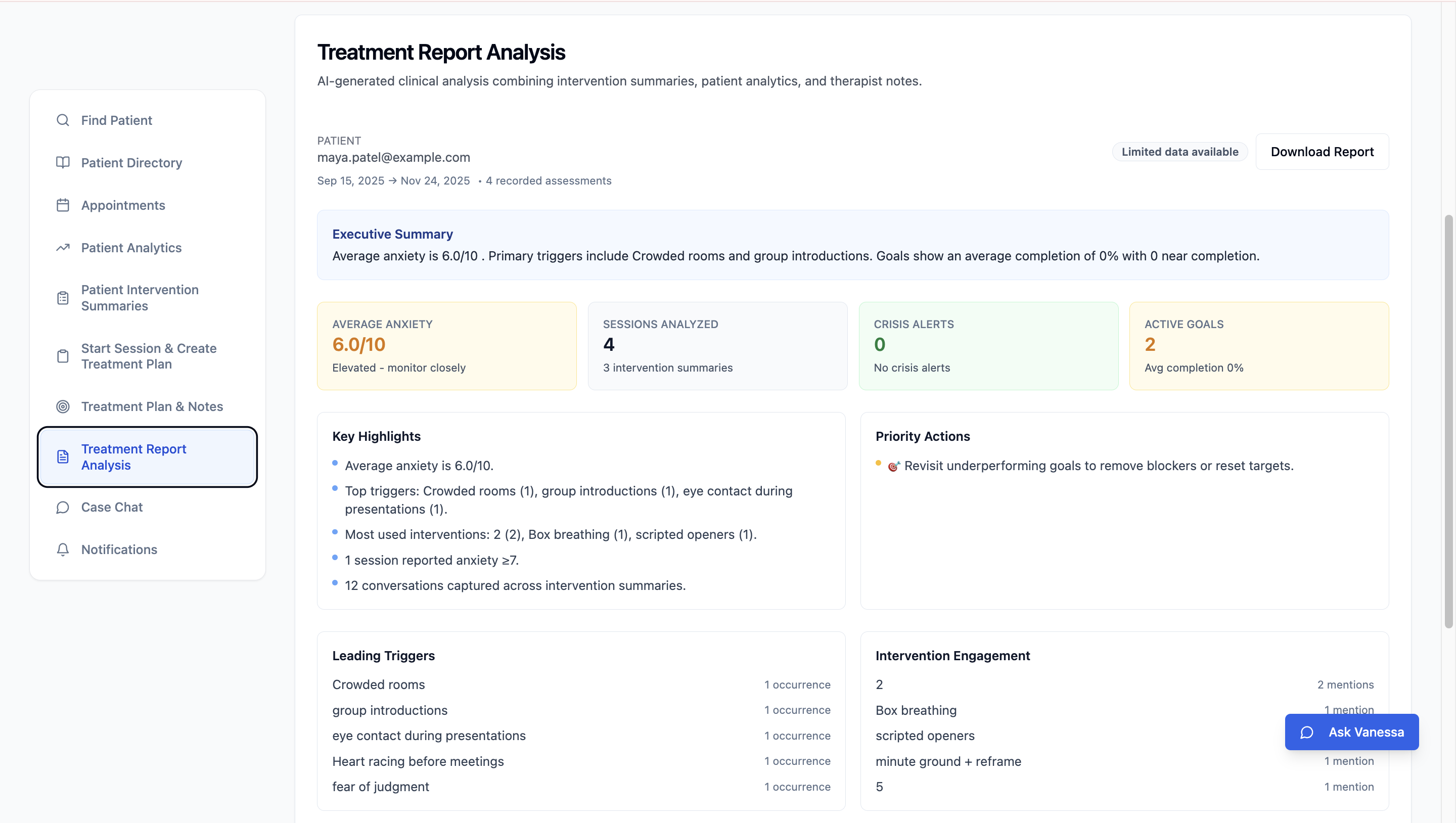Click the Treatment Report Analysis page title
Screen dimensions: 1456x823
coord(441,53)
